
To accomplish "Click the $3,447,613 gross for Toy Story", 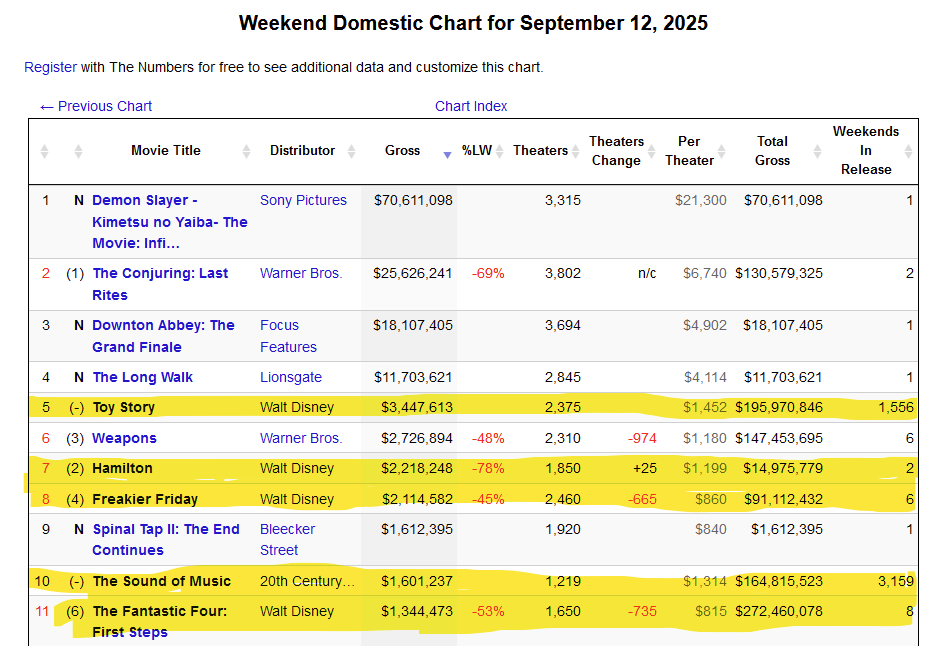I will (x=417, y=408).
